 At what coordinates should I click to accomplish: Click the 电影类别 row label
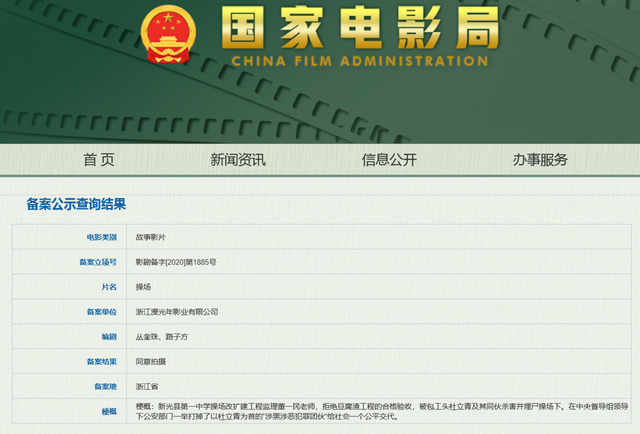pos(101,238)
